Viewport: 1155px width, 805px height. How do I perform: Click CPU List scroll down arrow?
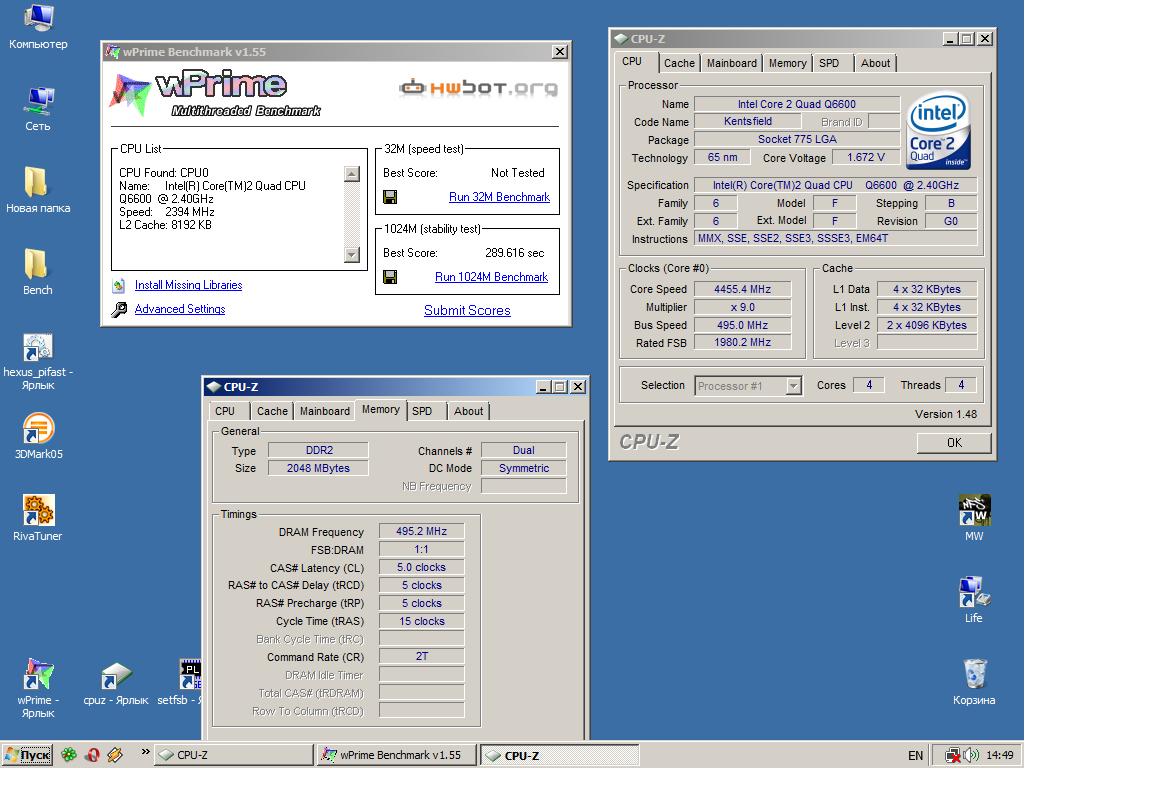click(x=352, y=255)
